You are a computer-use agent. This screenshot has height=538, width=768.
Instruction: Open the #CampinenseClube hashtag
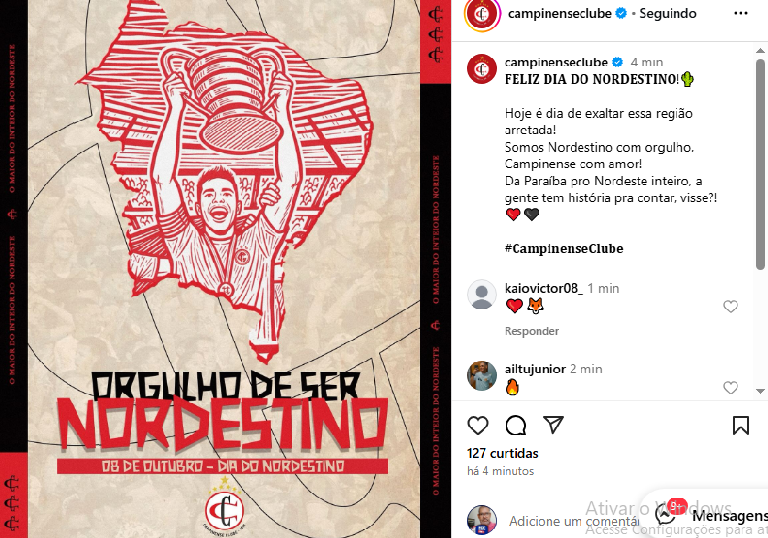coord(564,248)
